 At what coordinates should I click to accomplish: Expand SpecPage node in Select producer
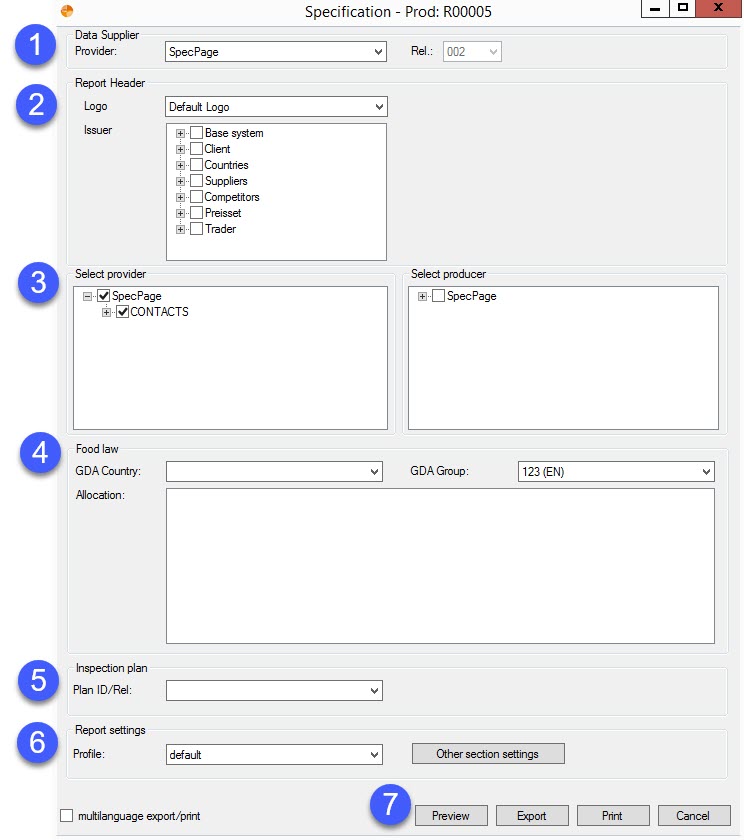click(x=423, y=296)
